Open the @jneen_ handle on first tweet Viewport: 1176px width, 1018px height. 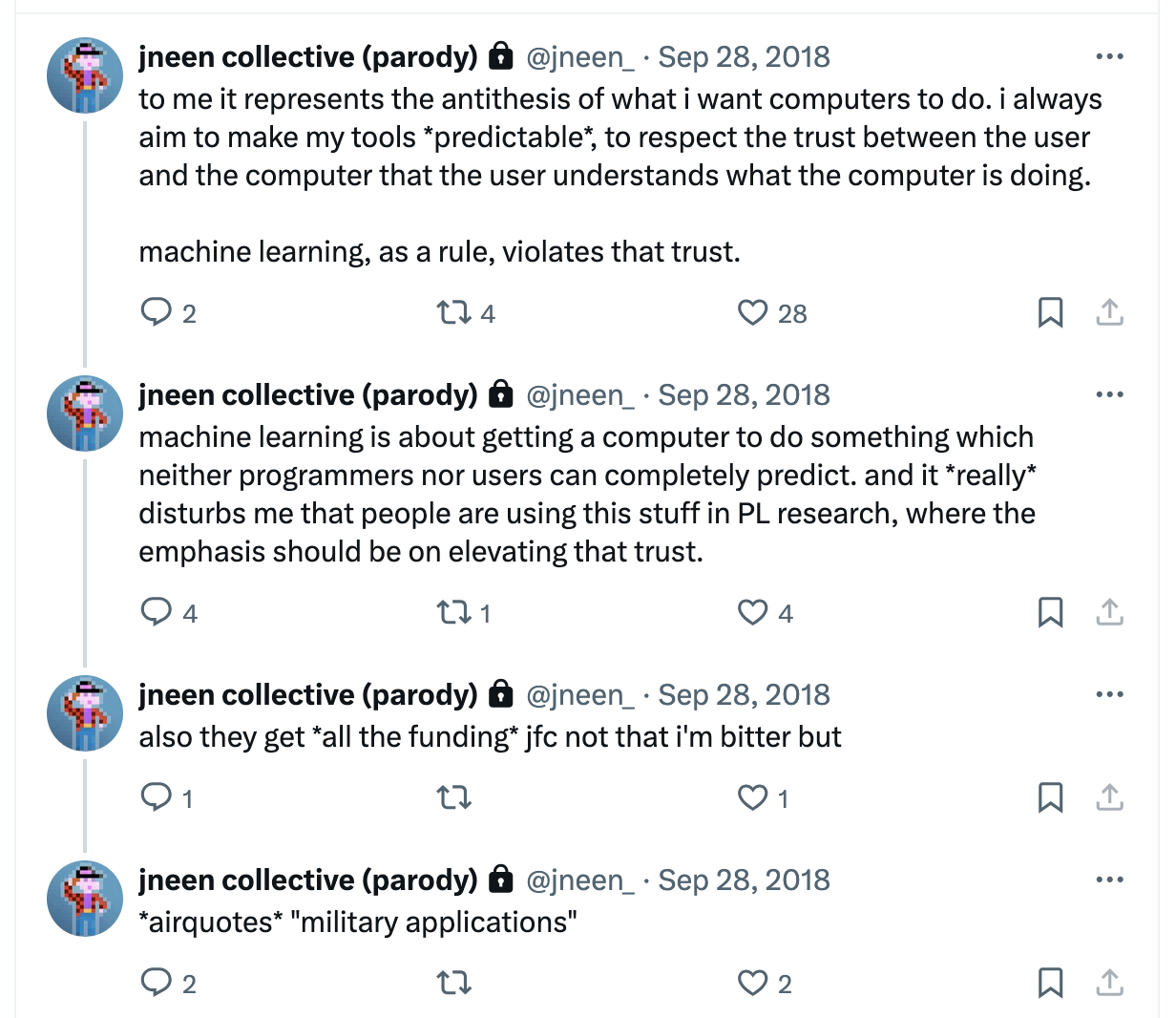tap(579, 57)
